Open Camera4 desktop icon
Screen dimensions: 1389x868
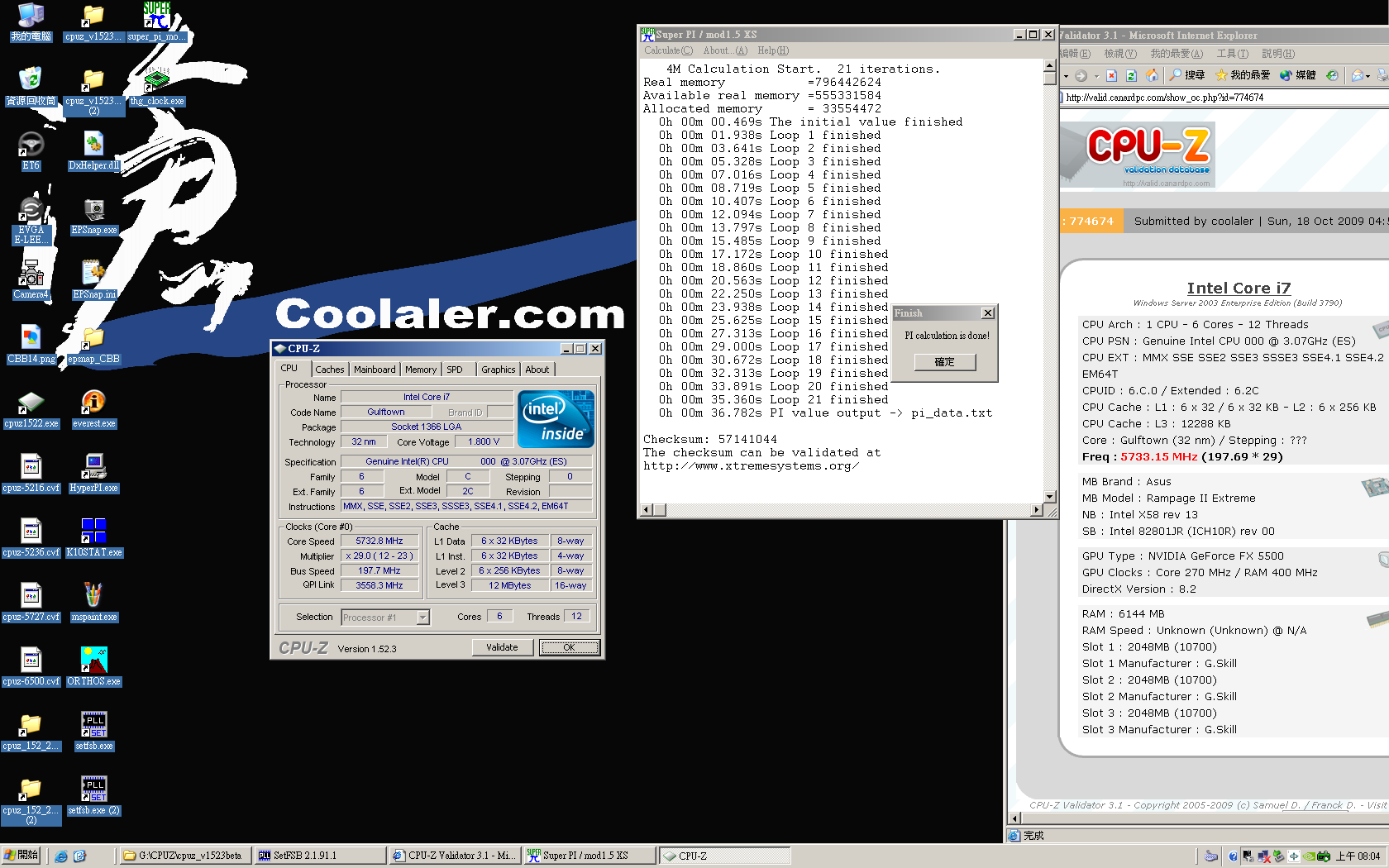click(31, 279)
